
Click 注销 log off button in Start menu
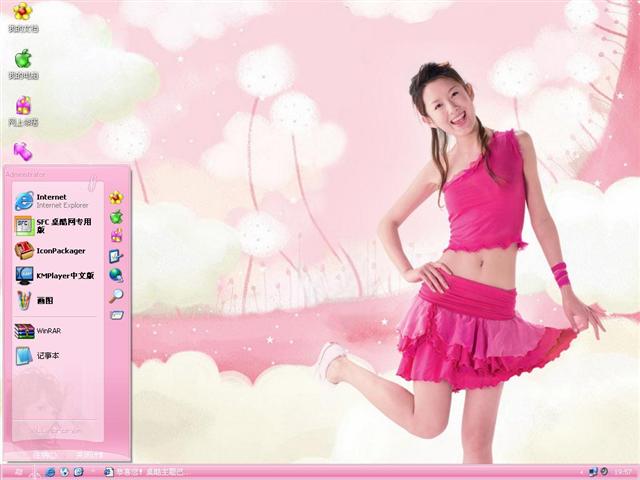pos(44,454)
